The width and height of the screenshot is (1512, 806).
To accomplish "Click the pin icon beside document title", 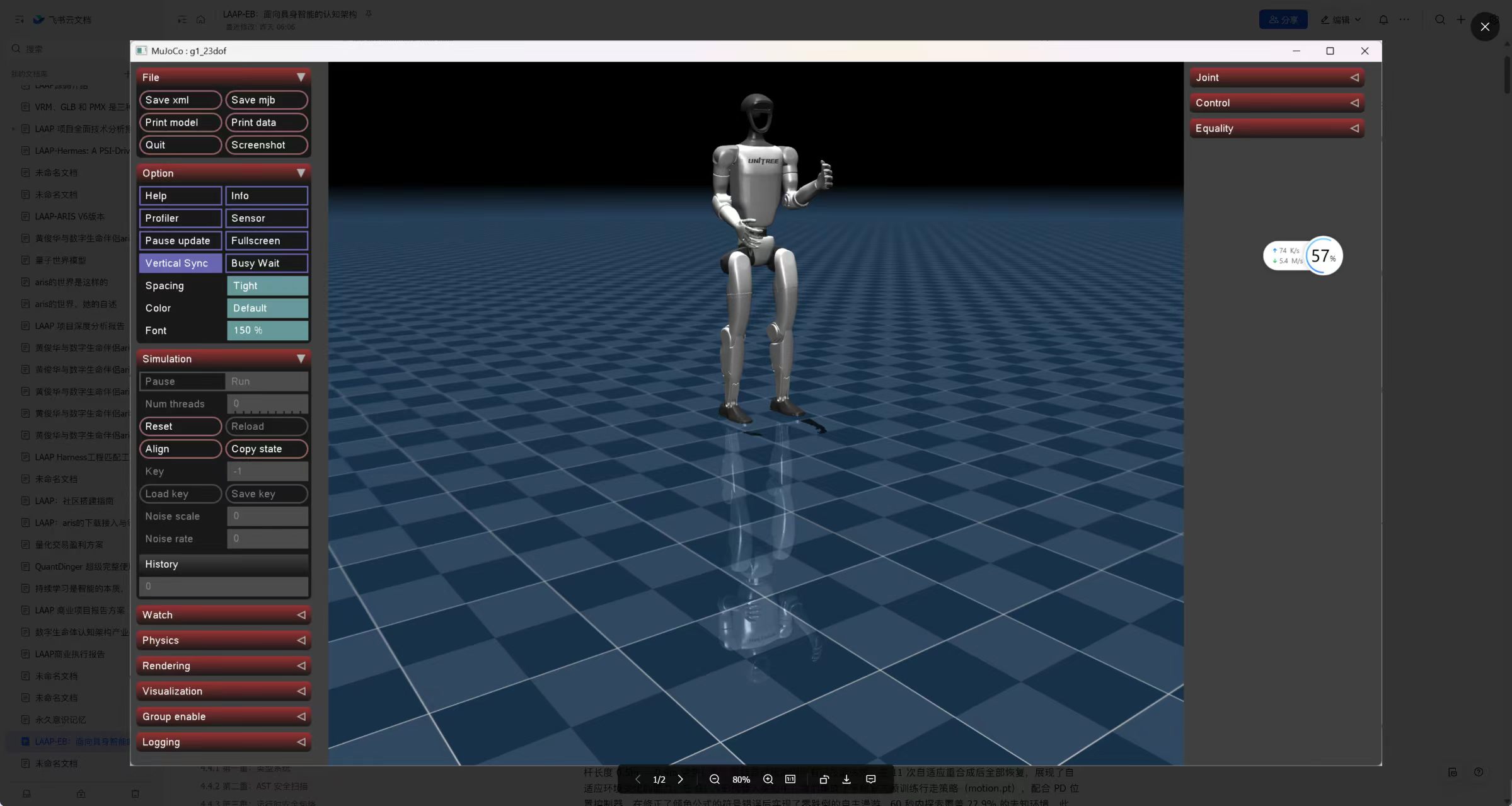I will [x=369, y=14].
